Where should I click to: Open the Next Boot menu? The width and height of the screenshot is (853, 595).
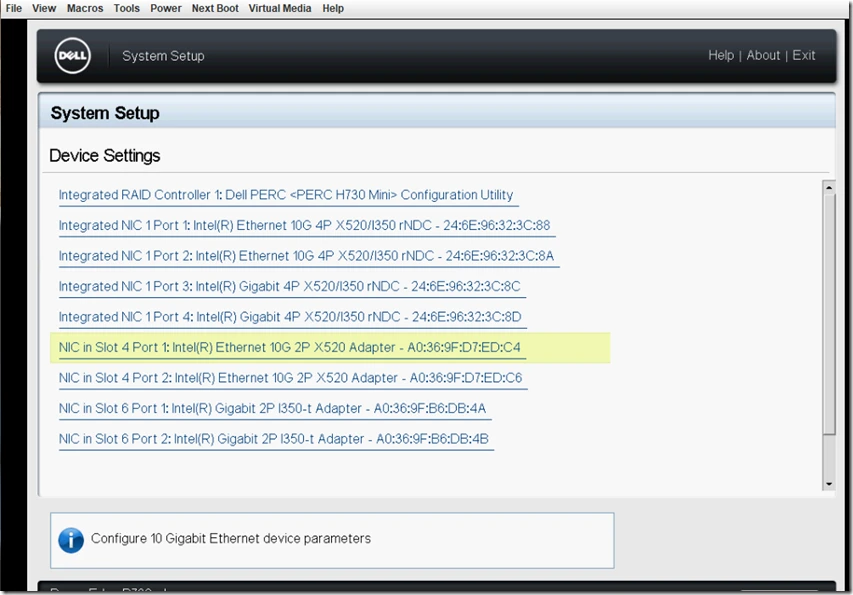tap(215, 8)
